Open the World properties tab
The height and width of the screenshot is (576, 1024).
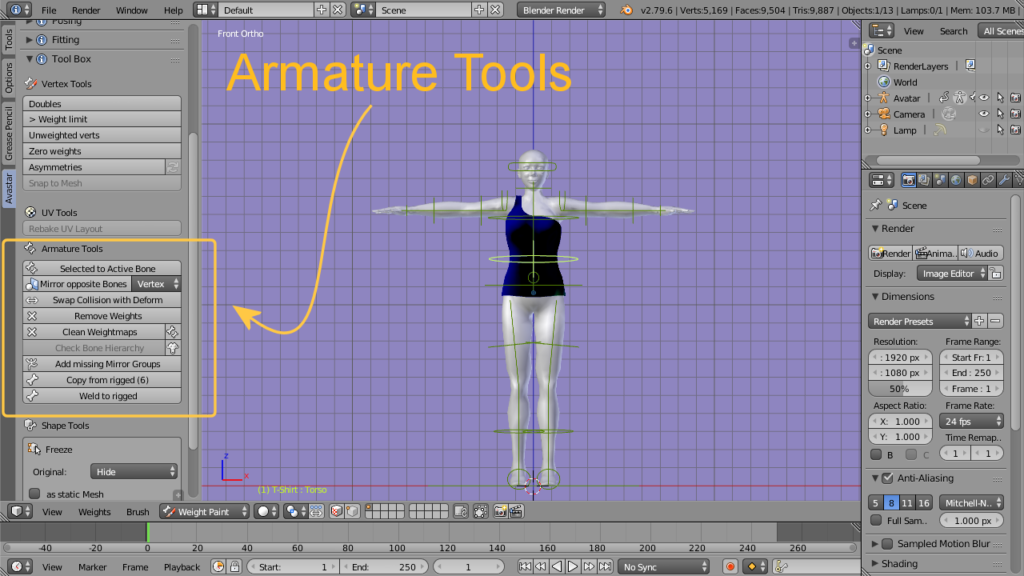click(x=957, y=181)
